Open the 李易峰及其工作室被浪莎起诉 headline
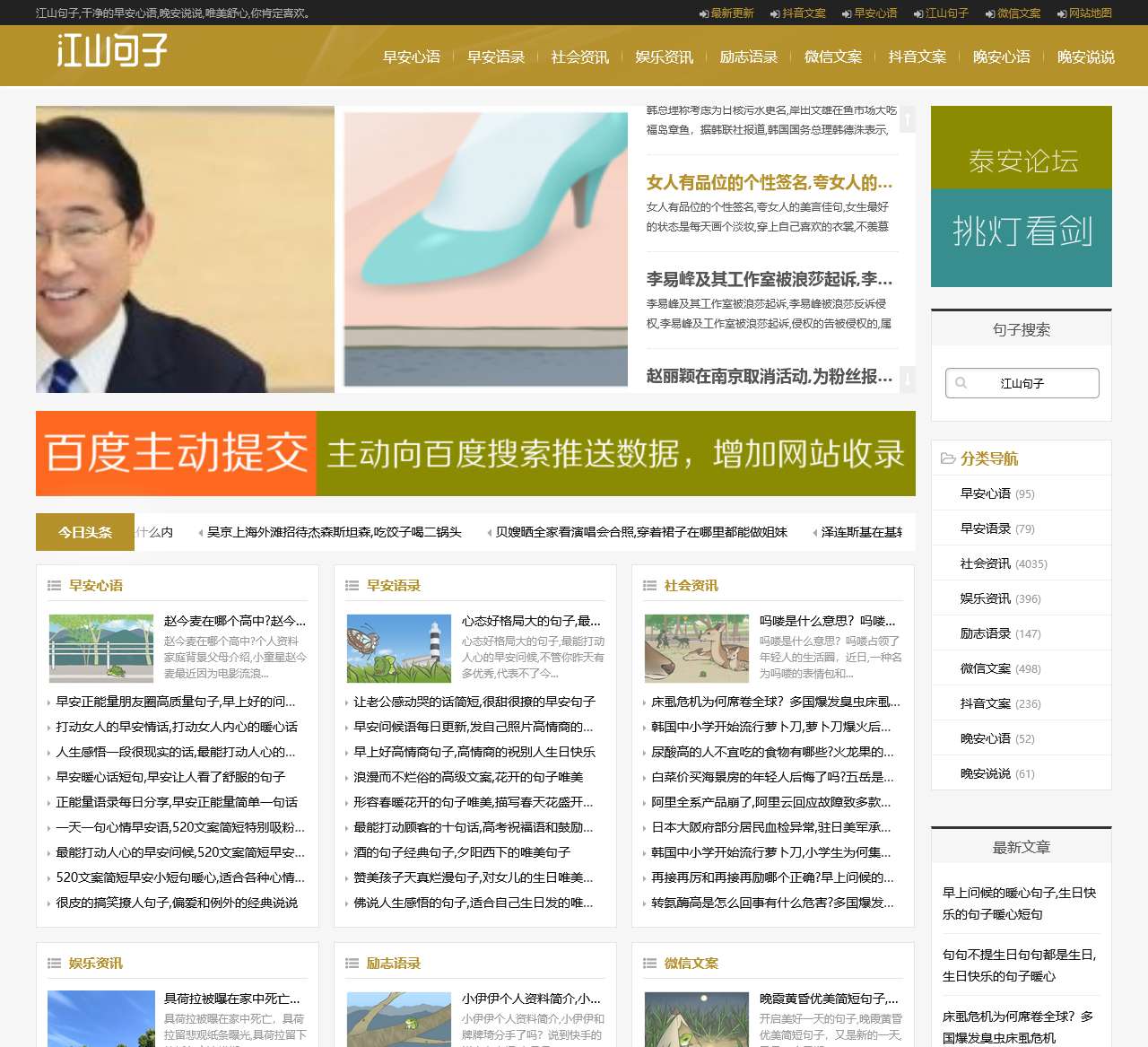The width and height of the screenshot is (1148, 1047). [x=767, y=280]
